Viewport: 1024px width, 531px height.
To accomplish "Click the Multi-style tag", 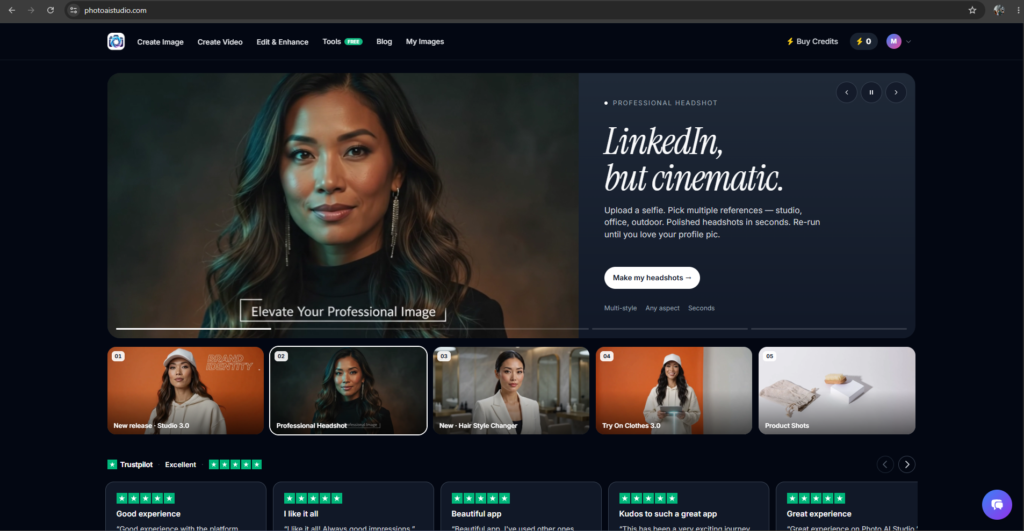I will click(620, 308).
